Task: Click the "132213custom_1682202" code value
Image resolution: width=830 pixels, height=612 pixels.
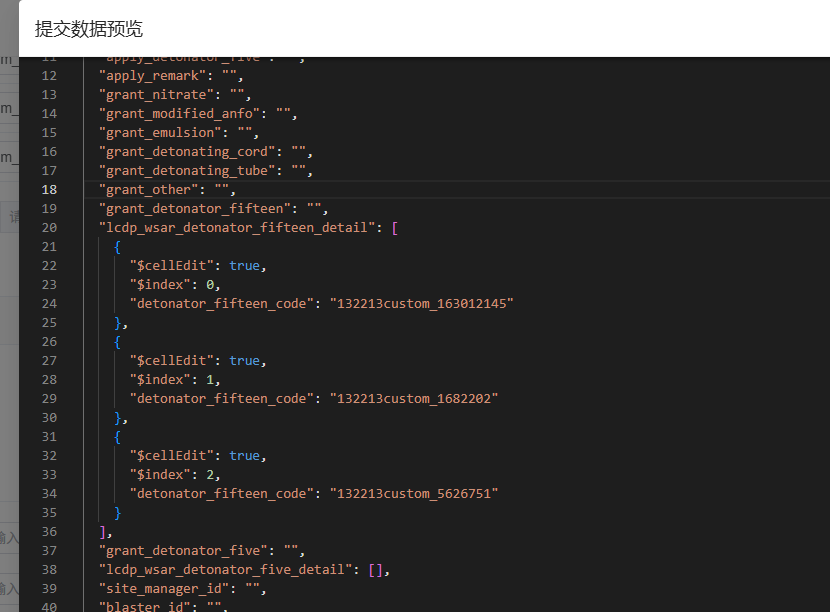Action: tap(413, 399)
